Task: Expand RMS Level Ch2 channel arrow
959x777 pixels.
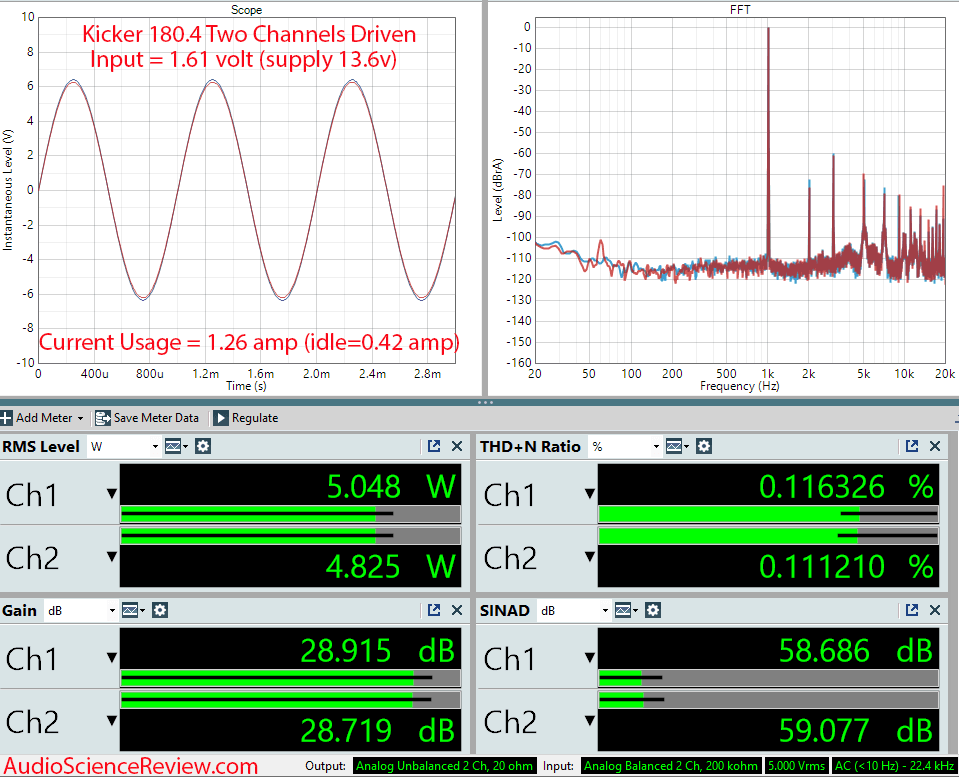Action: point(112,557)
